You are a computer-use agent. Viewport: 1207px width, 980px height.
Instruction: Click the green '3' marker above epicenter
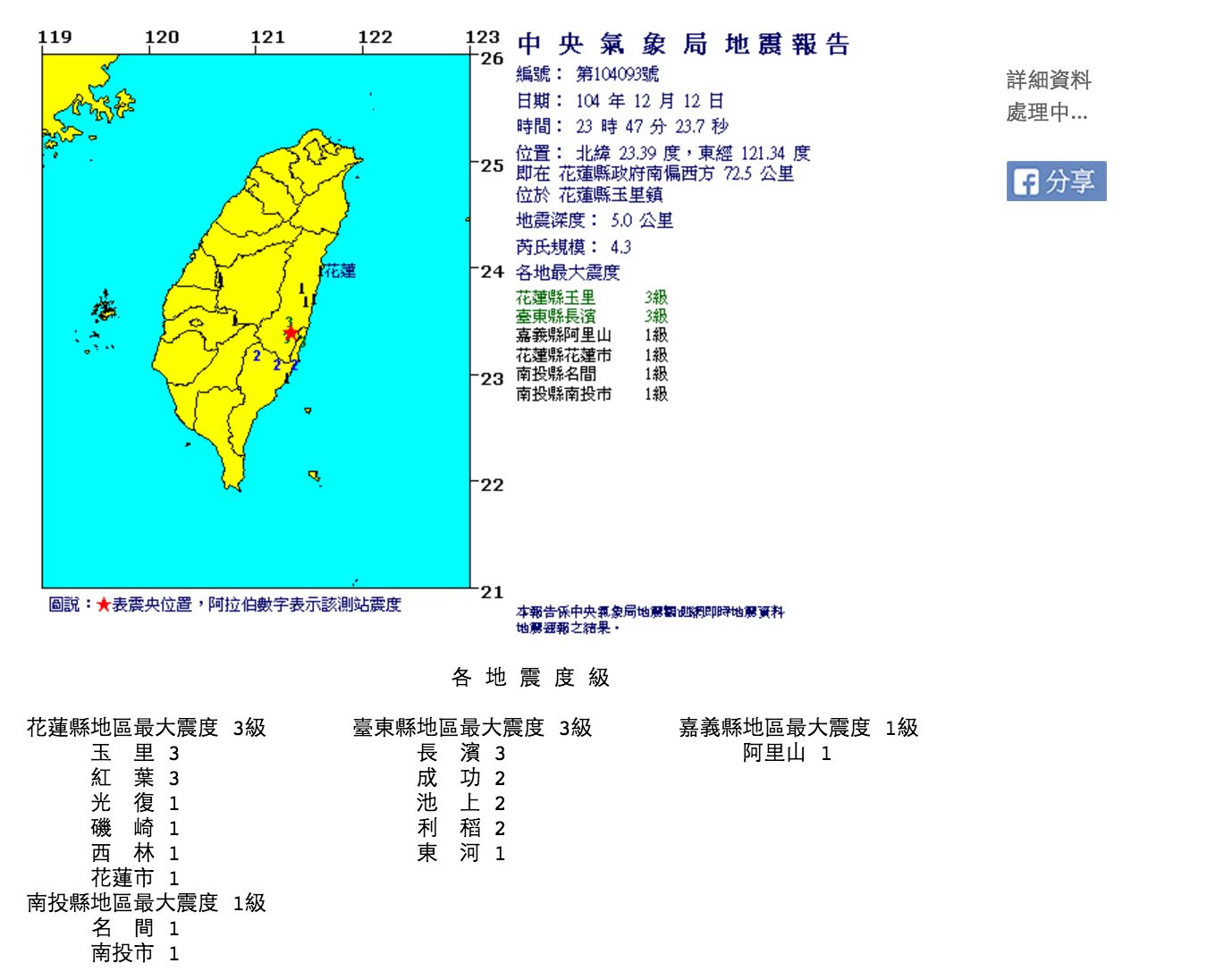tap(289, 322)
